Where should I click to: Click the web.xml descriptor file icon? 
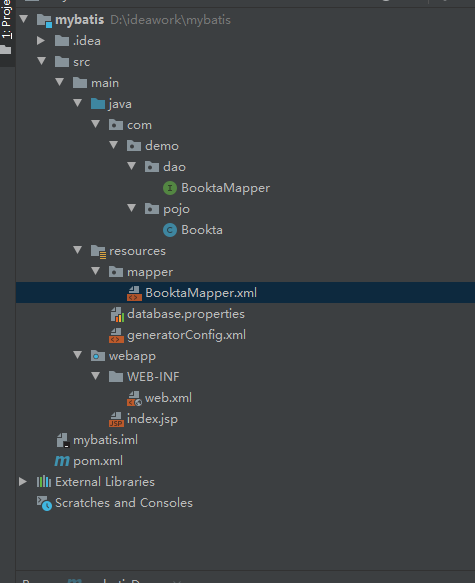134,398
